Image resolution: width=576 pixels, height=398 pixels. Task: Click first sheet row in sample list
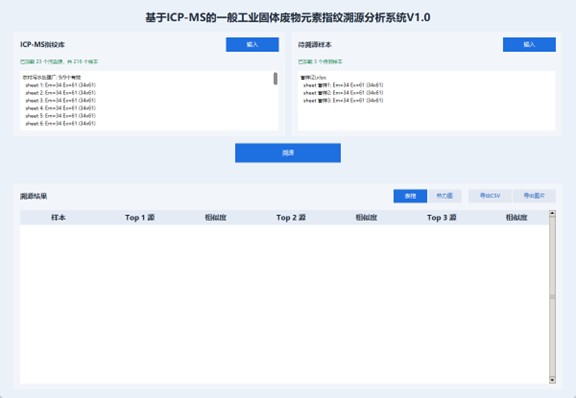click(343, 85)
